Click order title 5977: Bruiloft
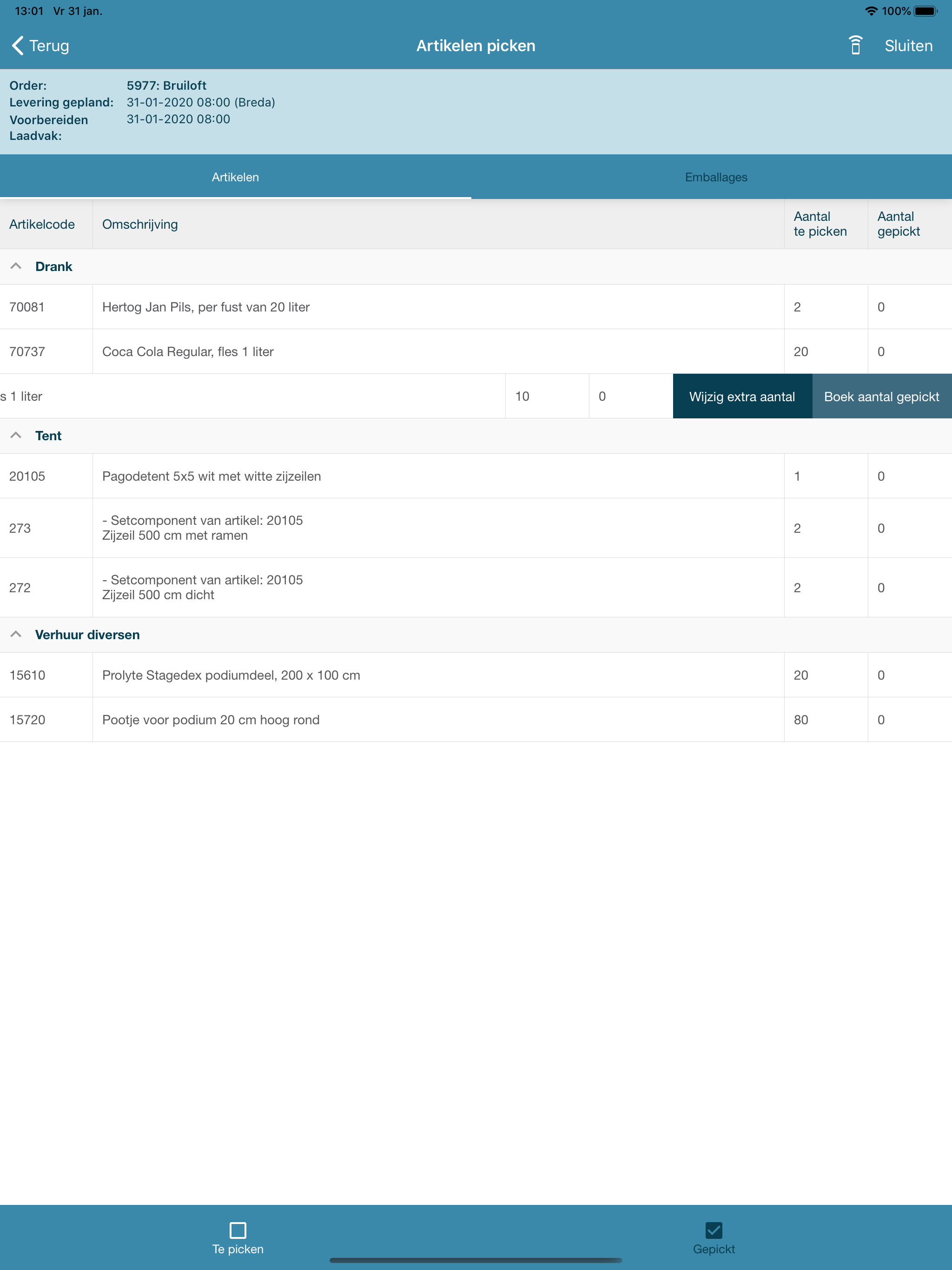This screenshot has width=952, height=1270. 166,85
